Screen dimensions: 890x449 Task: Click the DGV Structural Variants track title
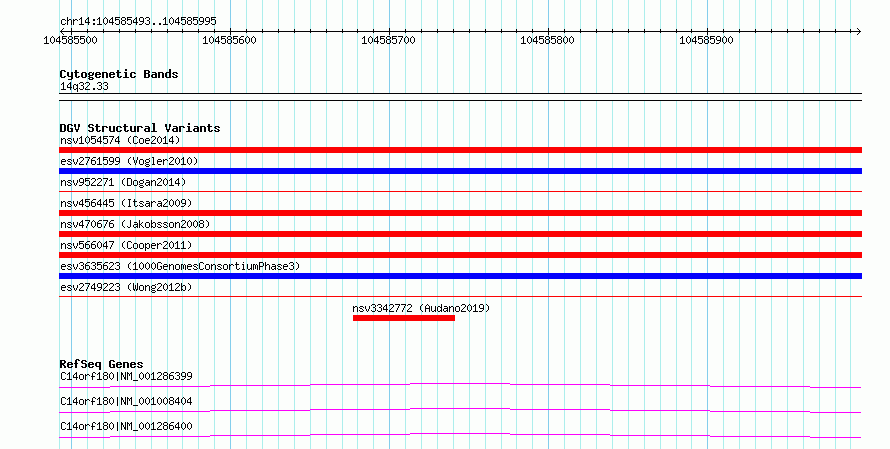tap(140, 128)
